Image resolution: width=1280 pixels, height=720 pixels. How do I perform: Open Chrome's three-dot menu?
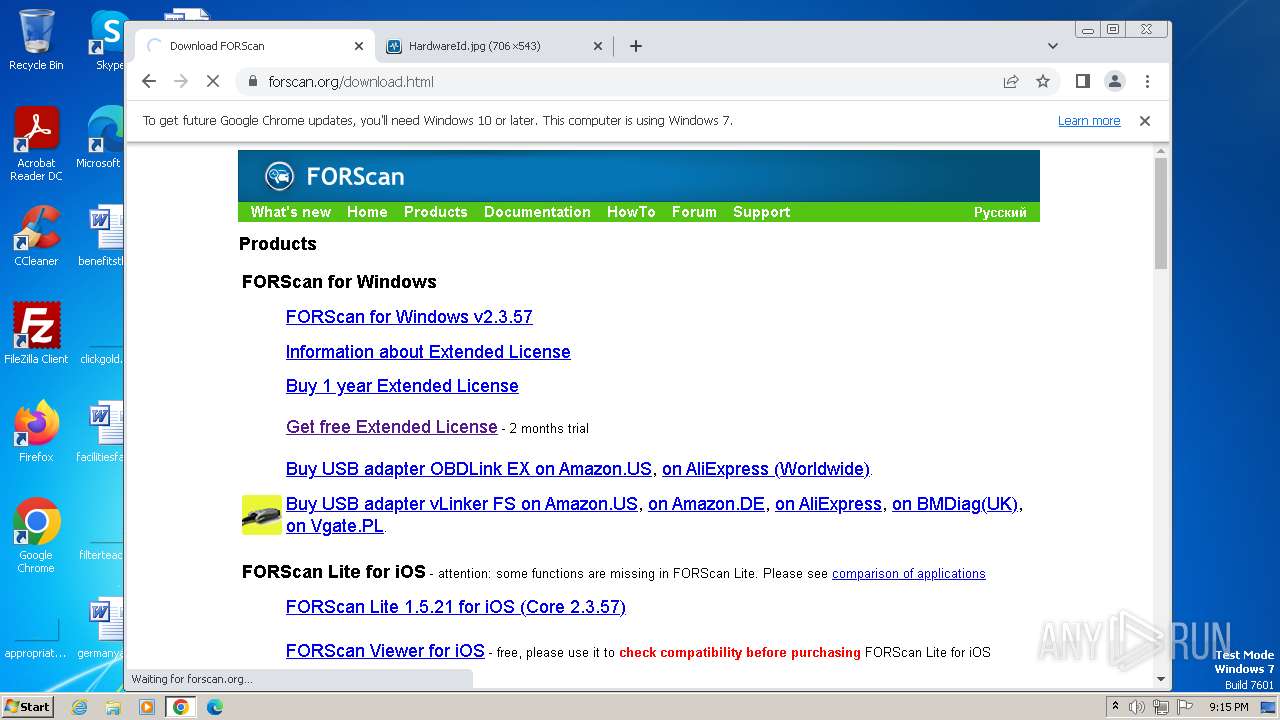1147,81
